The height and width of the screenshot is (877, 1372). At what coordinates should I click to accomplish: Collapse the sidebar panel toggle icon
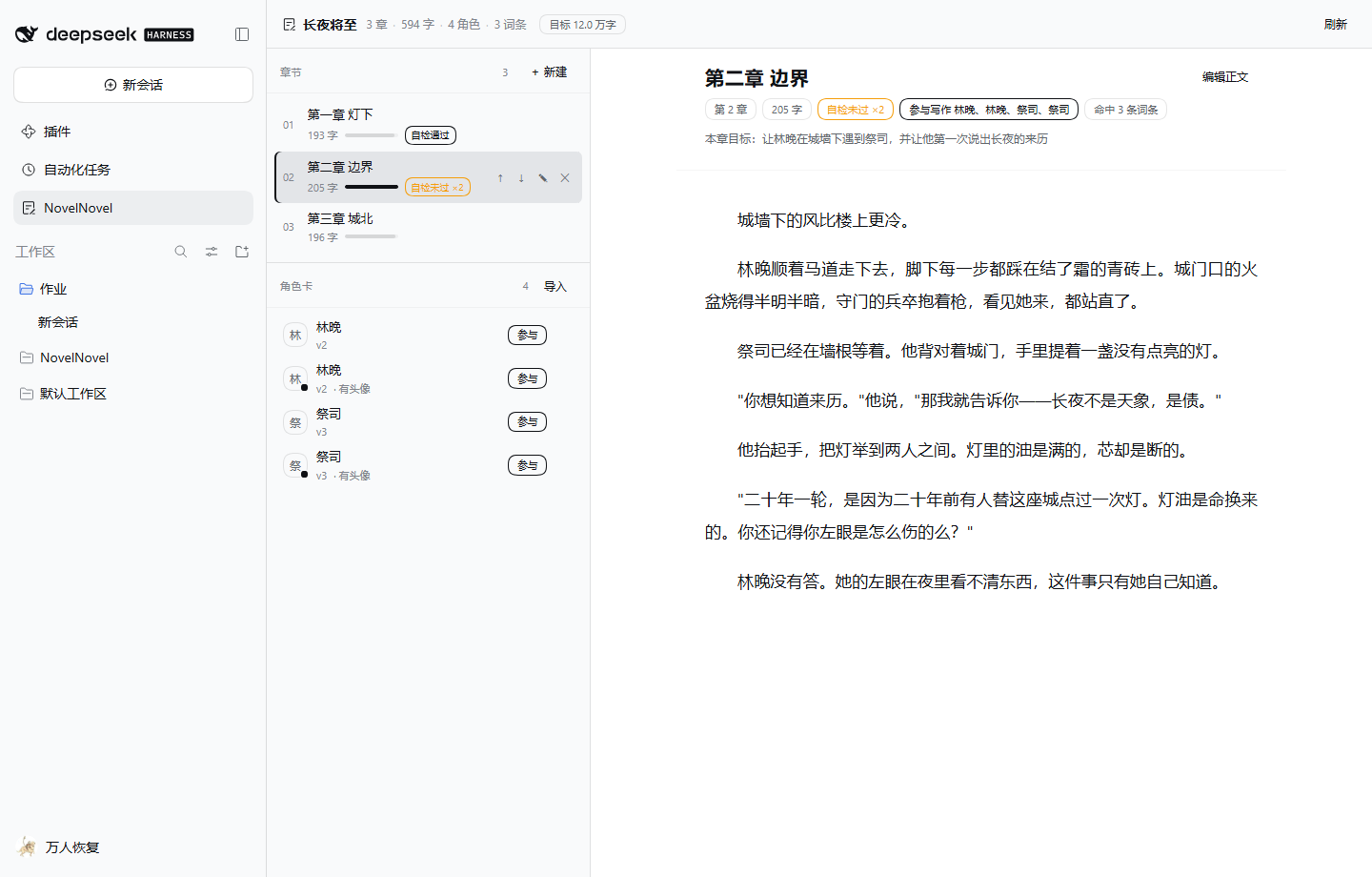coord(242,34)
